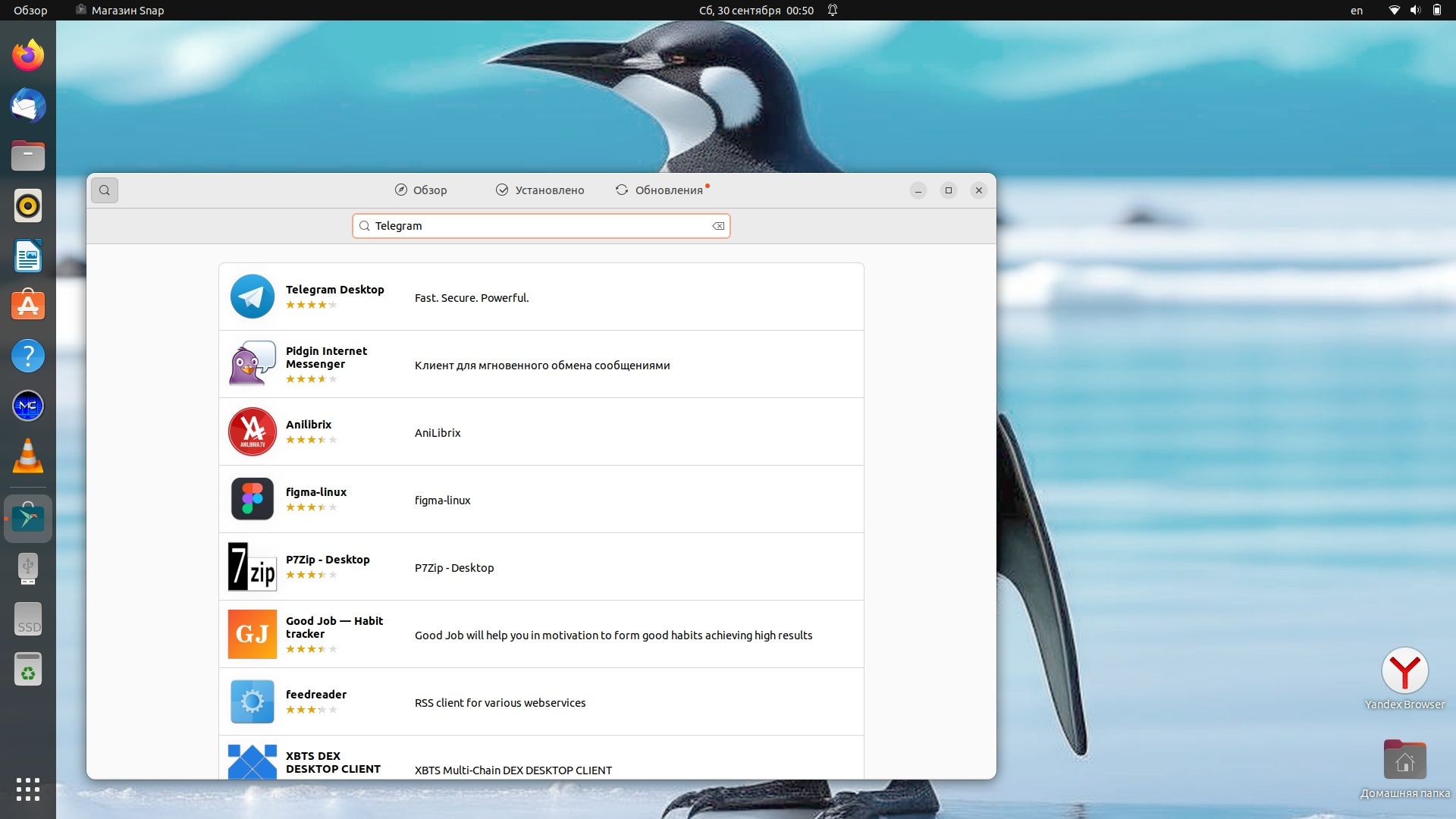Click 'RSS client for various webservices' description

coord(500,703)
